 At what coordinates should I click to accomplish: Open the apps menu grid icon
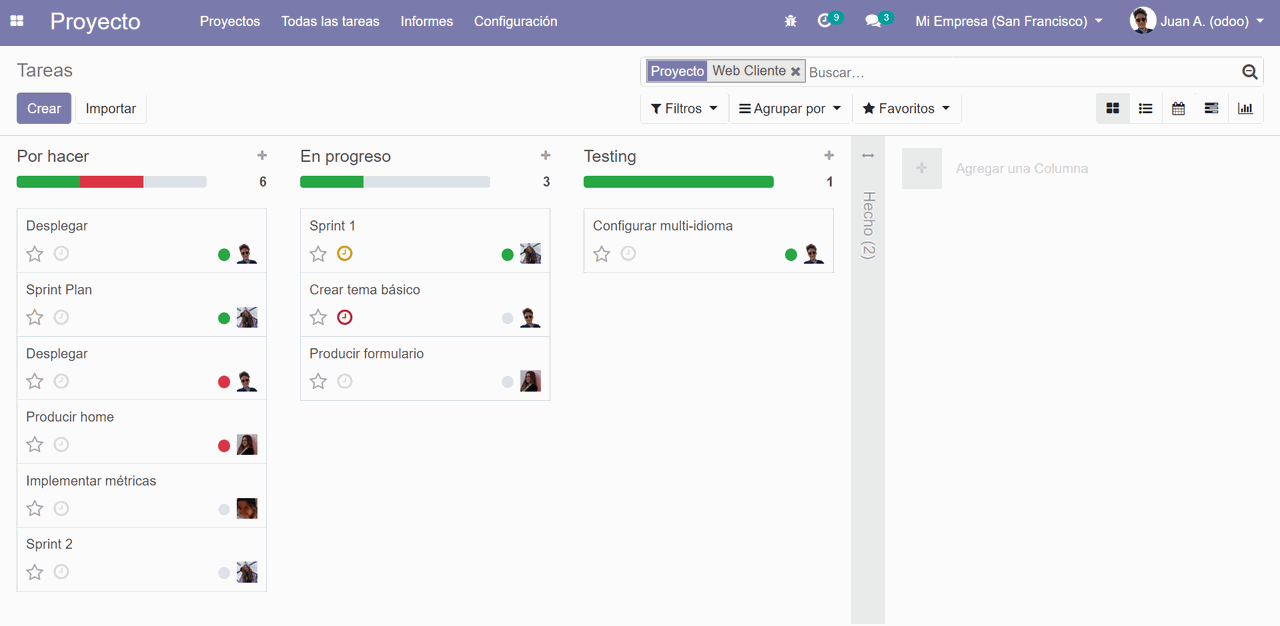click(x=16, y=20)
